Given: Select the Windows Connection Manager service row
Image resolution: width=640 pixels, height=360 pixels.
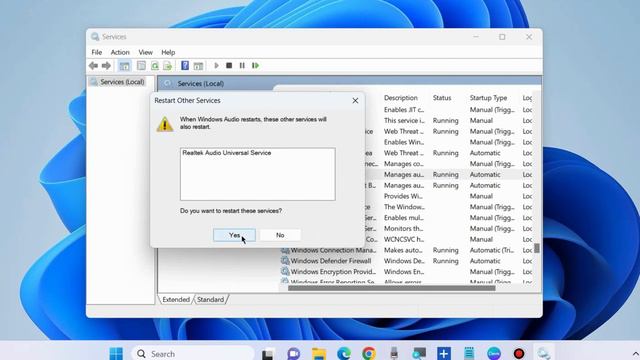Looking at the screenshot, I should 333,250.
